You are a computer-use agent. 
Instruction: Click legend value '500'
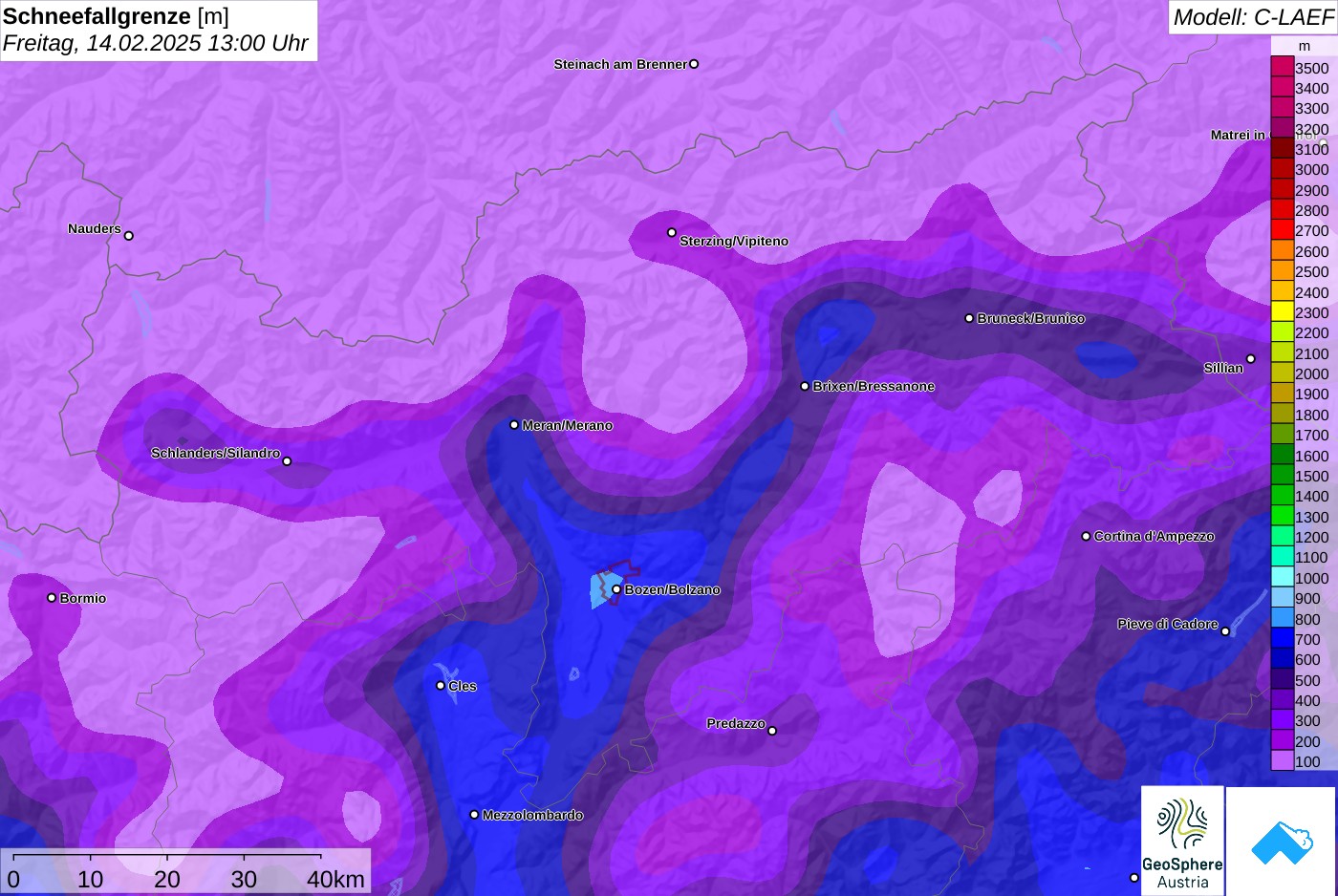pos(1307,680)
